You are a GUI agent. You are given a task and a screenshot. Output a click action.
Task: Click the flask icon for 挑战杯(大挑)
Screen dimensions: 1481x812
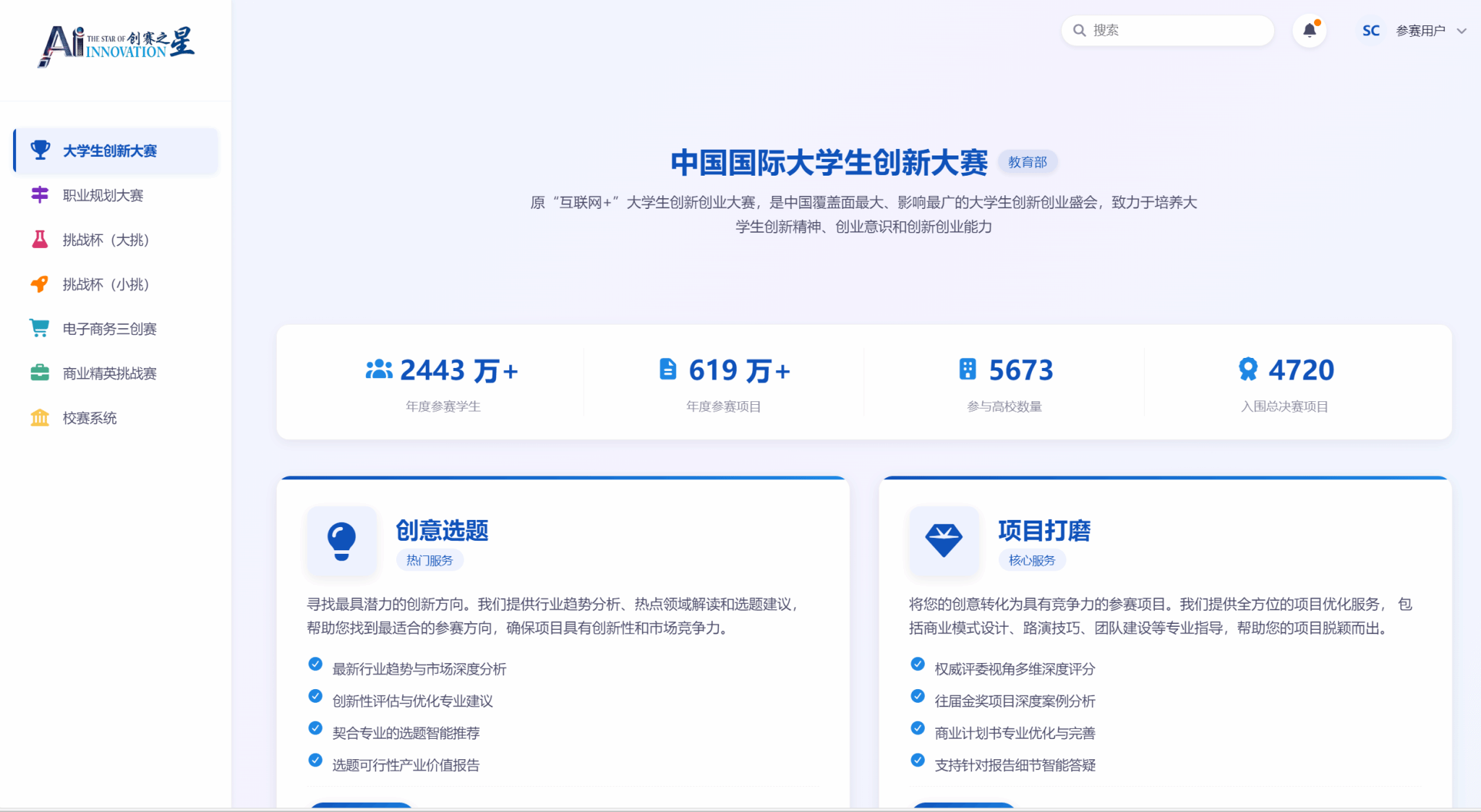pos(40,240)
